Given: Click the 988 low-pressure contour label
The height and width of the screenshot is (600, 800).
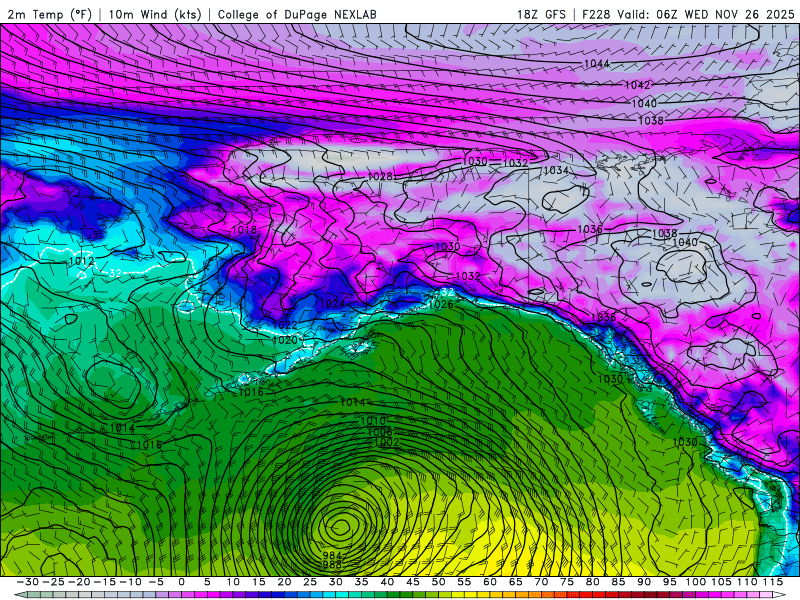Looking at the screenshot, I should pyautogui.click(x=332, y=565).
